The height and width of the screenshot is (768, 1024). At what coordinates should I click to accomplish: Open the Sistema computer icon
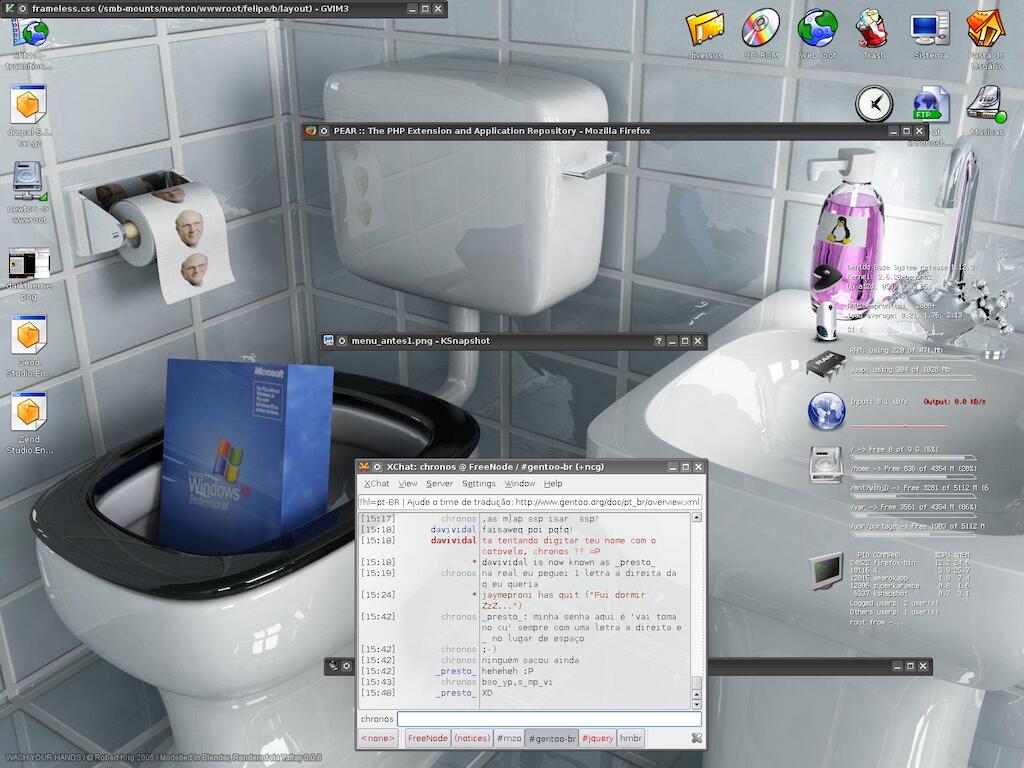929,28
